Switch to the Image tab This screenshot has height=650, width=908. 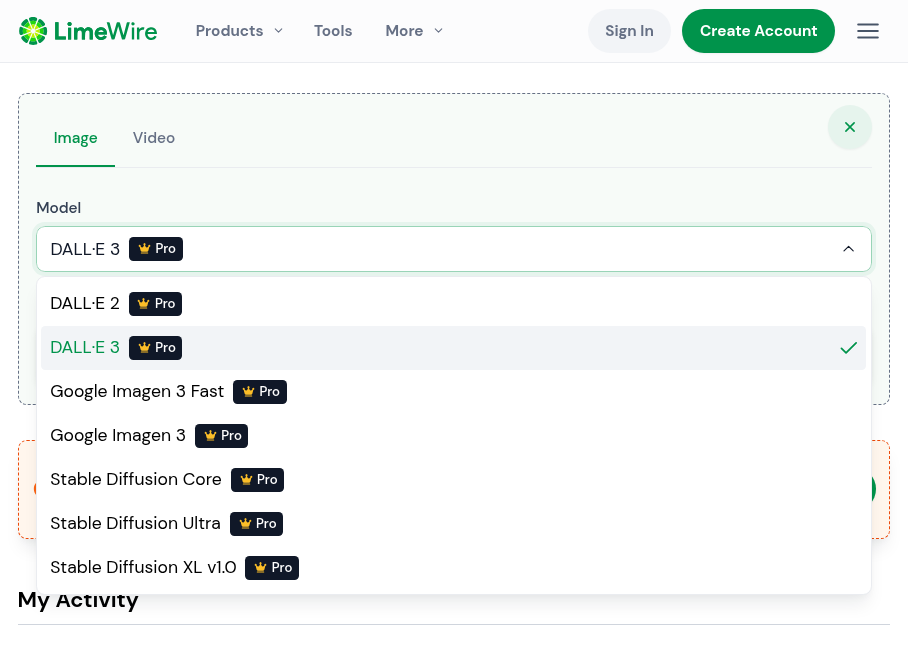click(75, 138)
